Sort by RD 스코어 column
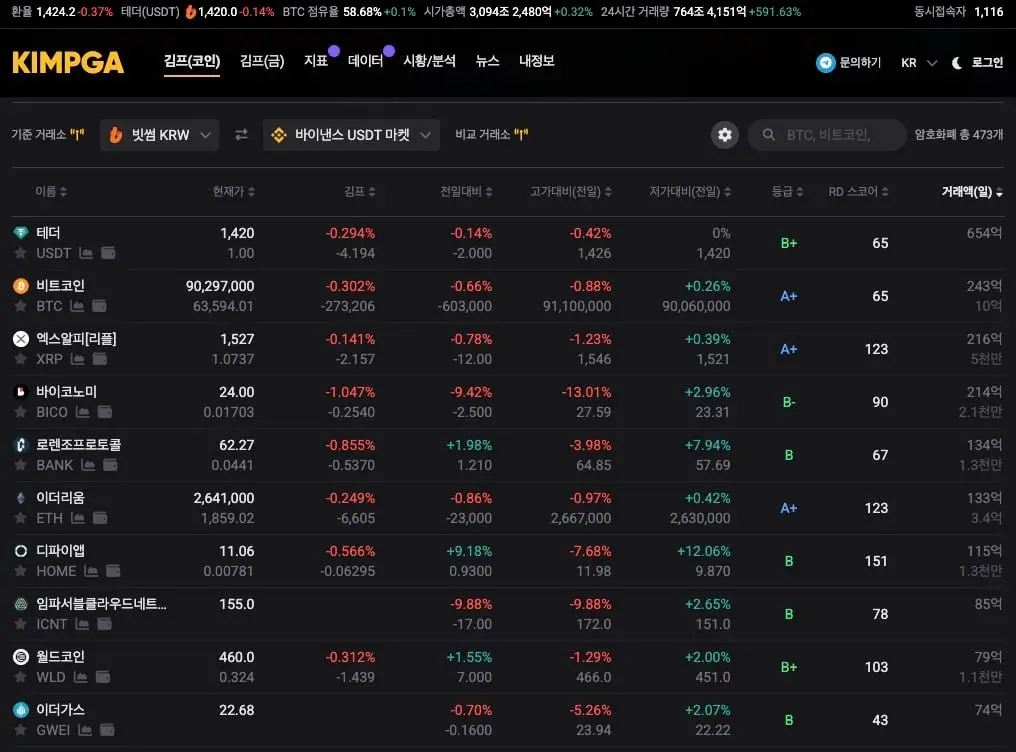The image size is (1016, 752). pyautogui.click(x=859, y=192)
